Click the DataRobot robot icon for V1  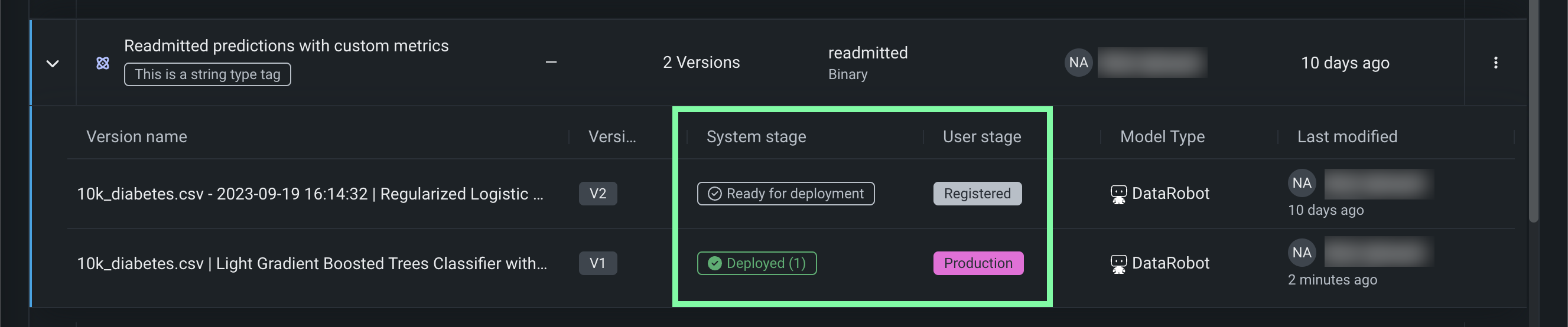1118,264
